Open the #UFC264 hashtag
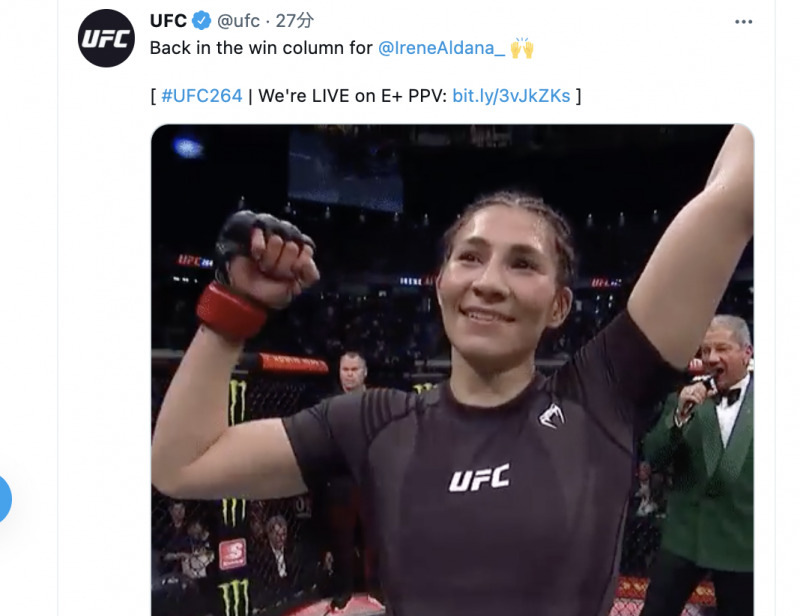 pos(202,96)
